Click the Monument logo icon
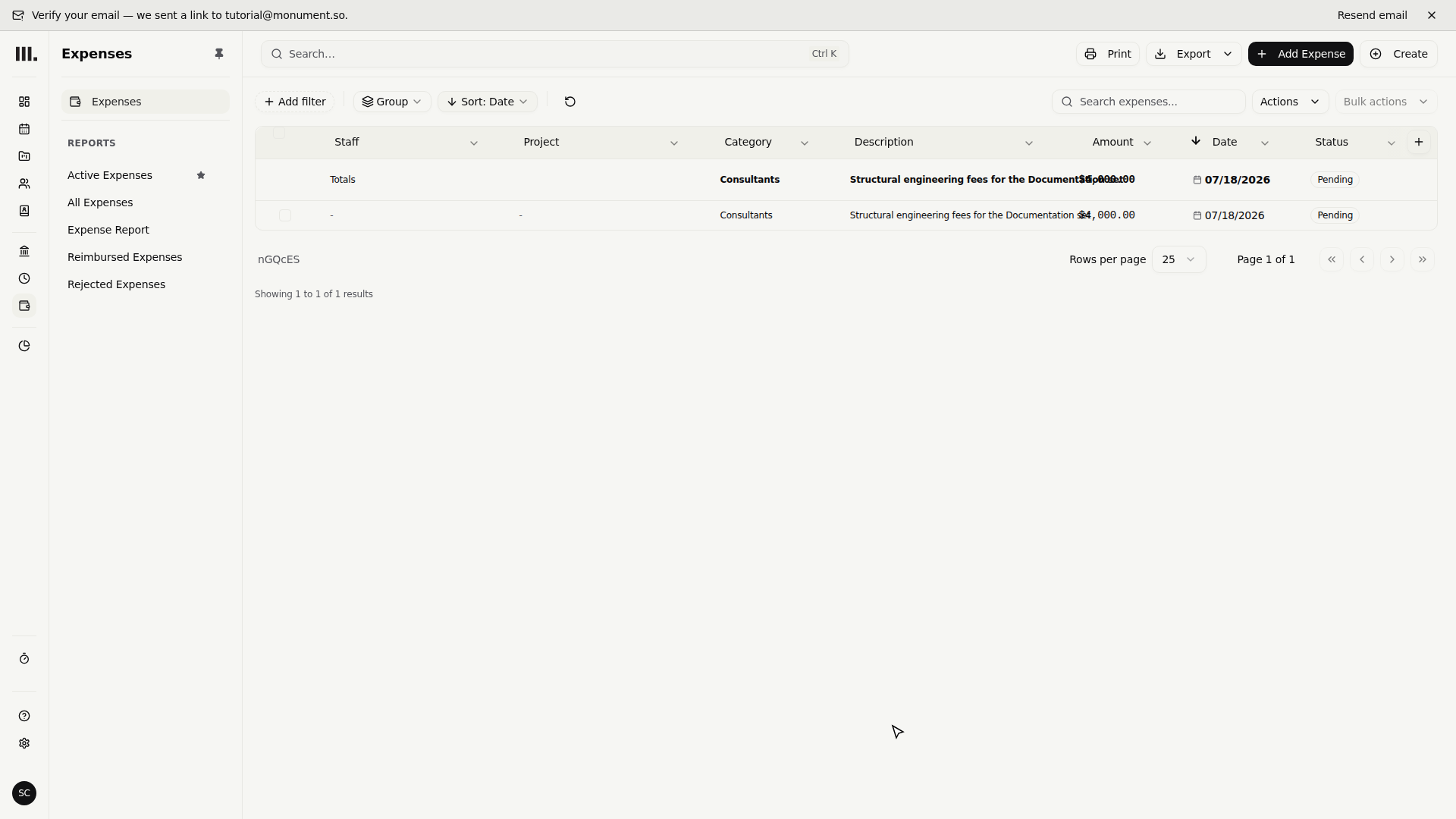The width and height of the screenshot is (1456, 819). tap(26, 54)
